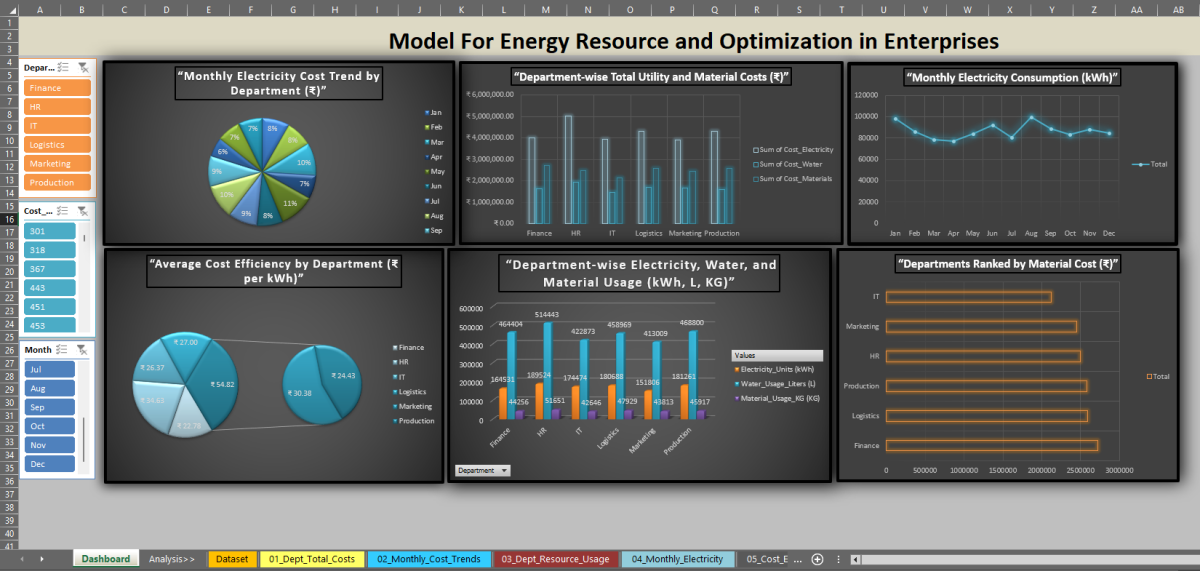Viewport: 1200px width, 571px height.
Task: Enable multi-select on Department slicer
Action: click(63, 68)
